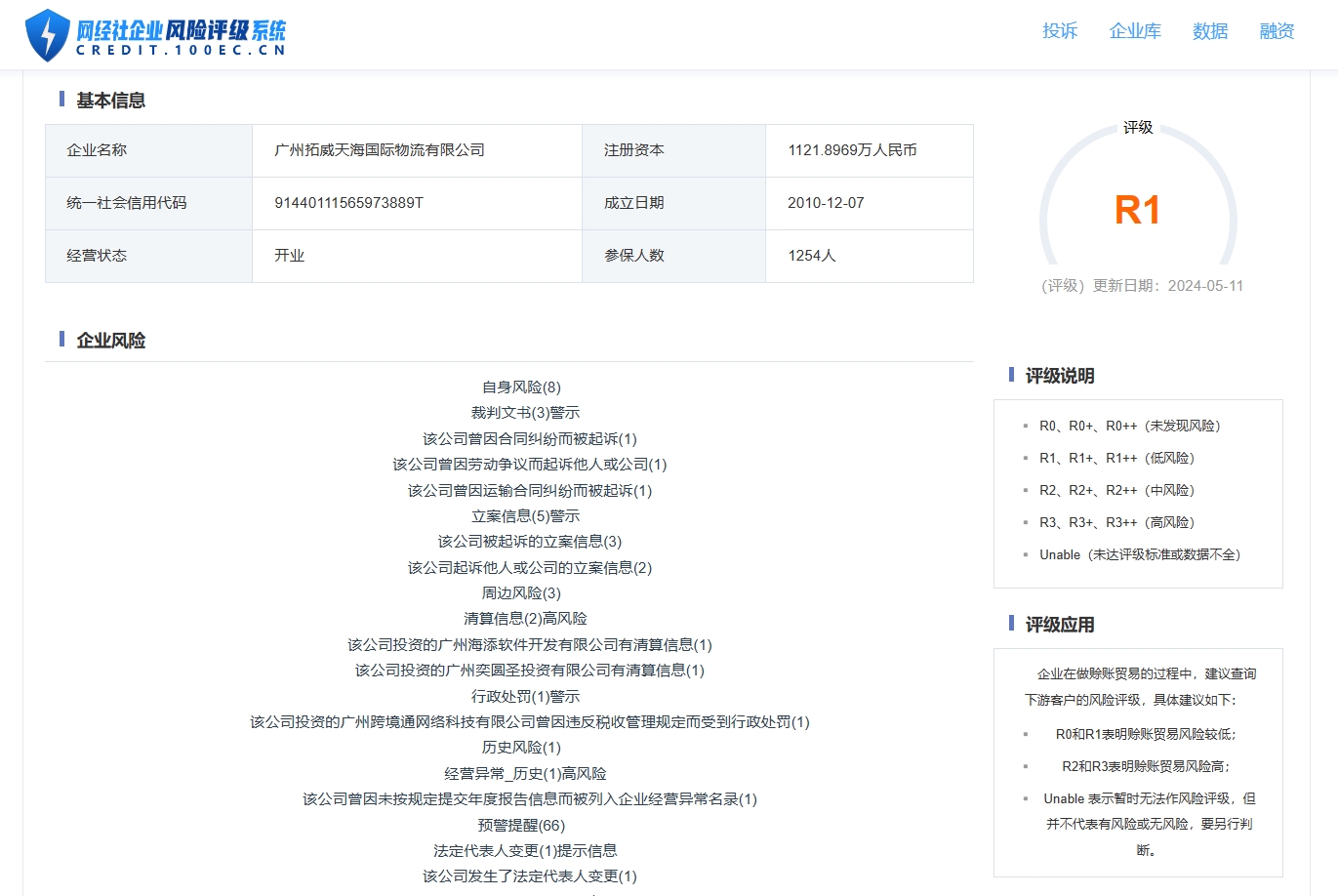Select company name 广州拓威天海国际物流有限公司
1338x896 pixels.
380,150
